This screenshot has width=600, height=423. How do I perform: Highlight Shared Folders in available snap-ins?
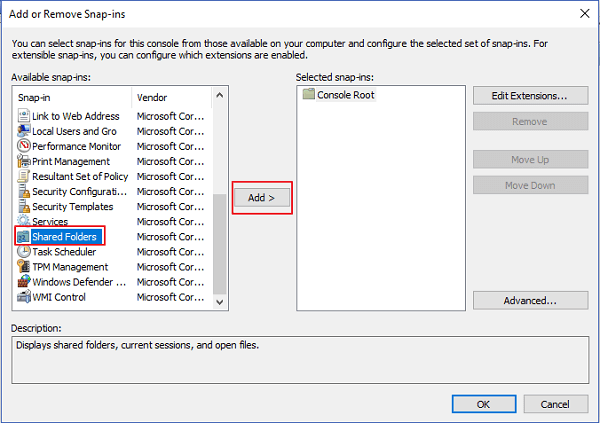tap(64, 237)
